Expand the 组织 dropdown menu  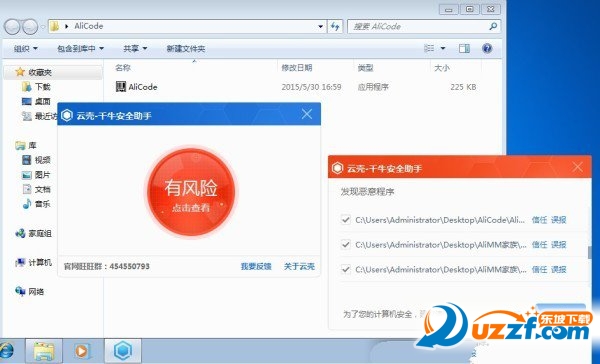pos(26,49)
